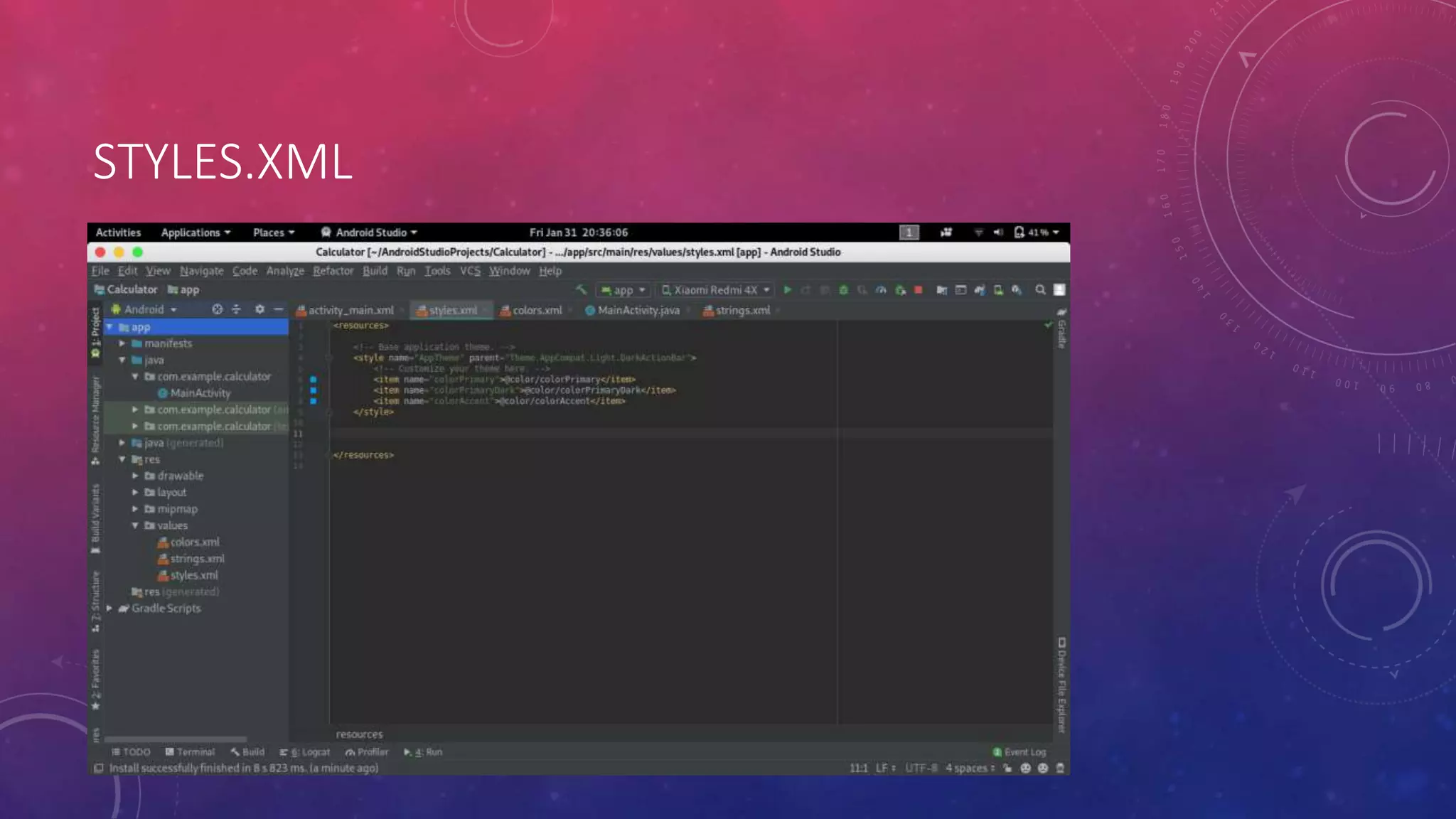The width and height of the screenshot is (1456, 819).
Task: Open the Search Everywhere magnifier
Action: click(x=1040, y=290)
